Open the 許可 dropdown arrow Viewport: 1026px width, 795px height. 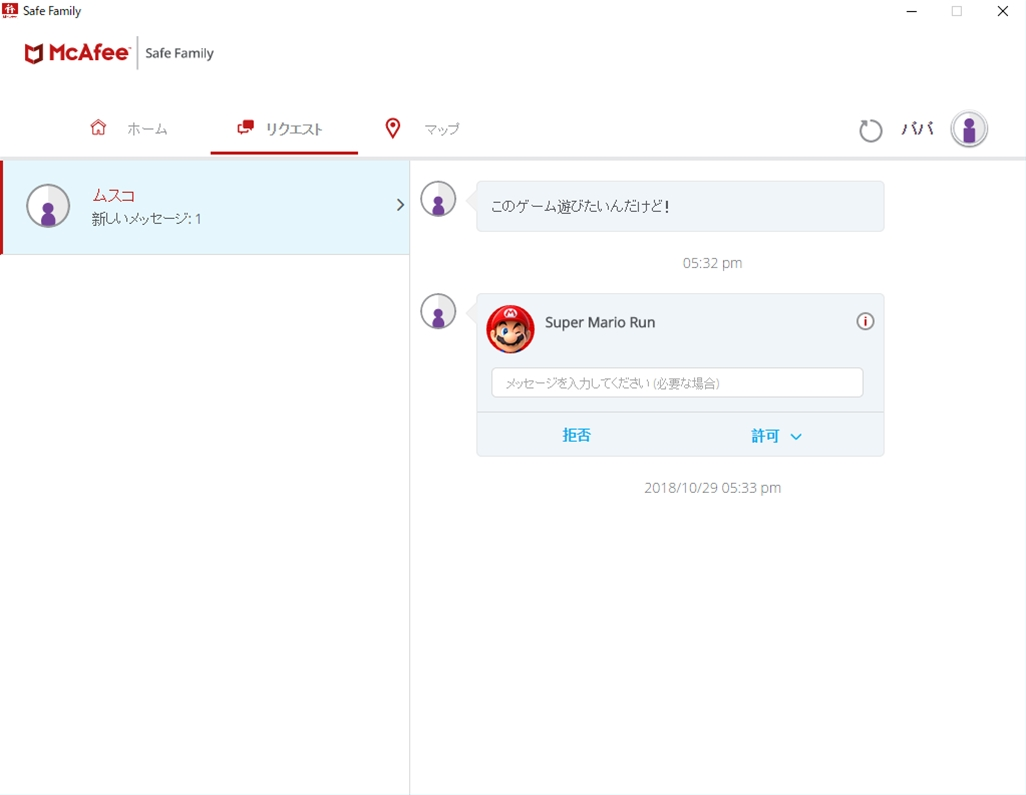(796, 436)
